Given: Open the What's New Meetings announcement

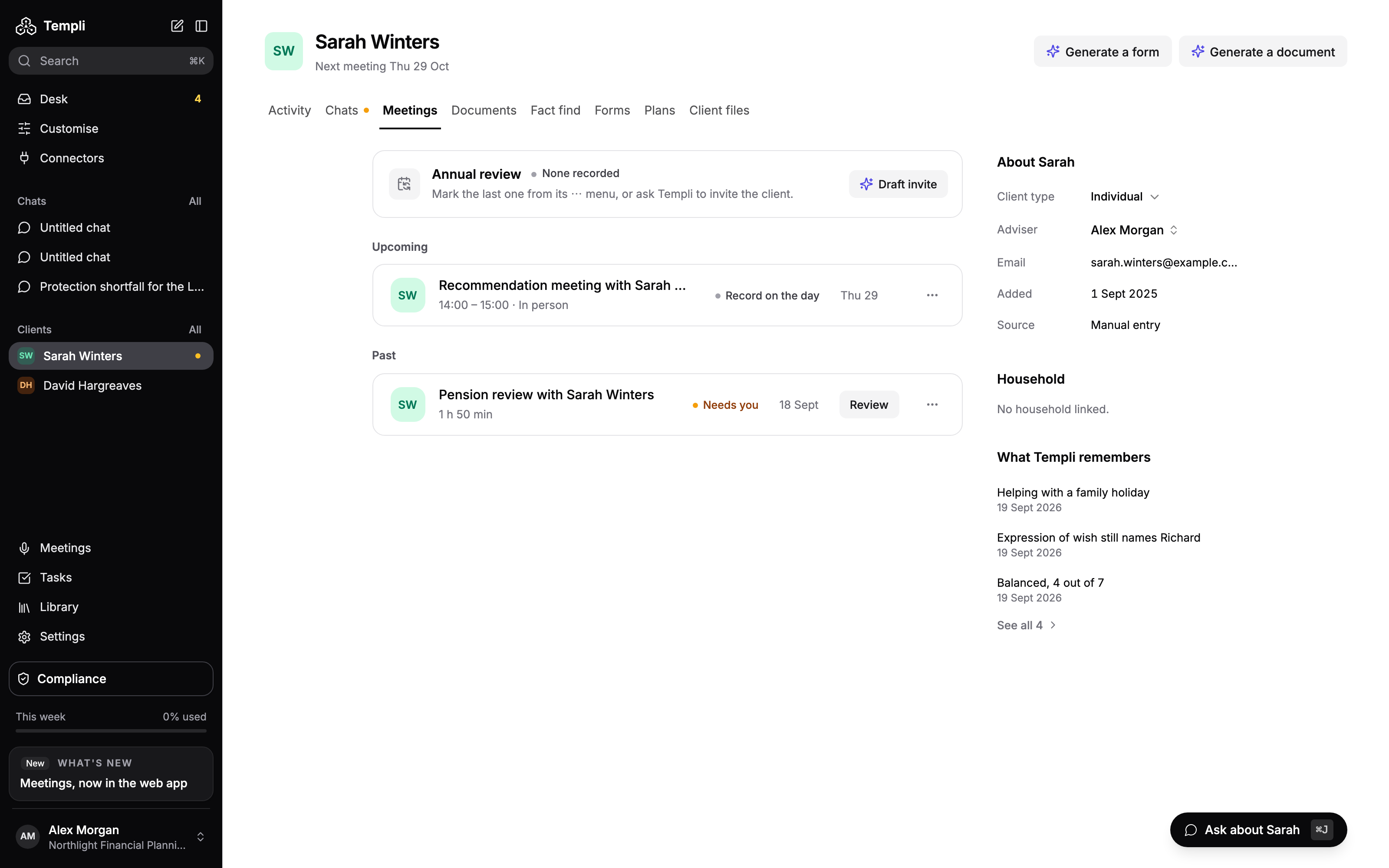Looking at the screenshot, I should (111, 773).
